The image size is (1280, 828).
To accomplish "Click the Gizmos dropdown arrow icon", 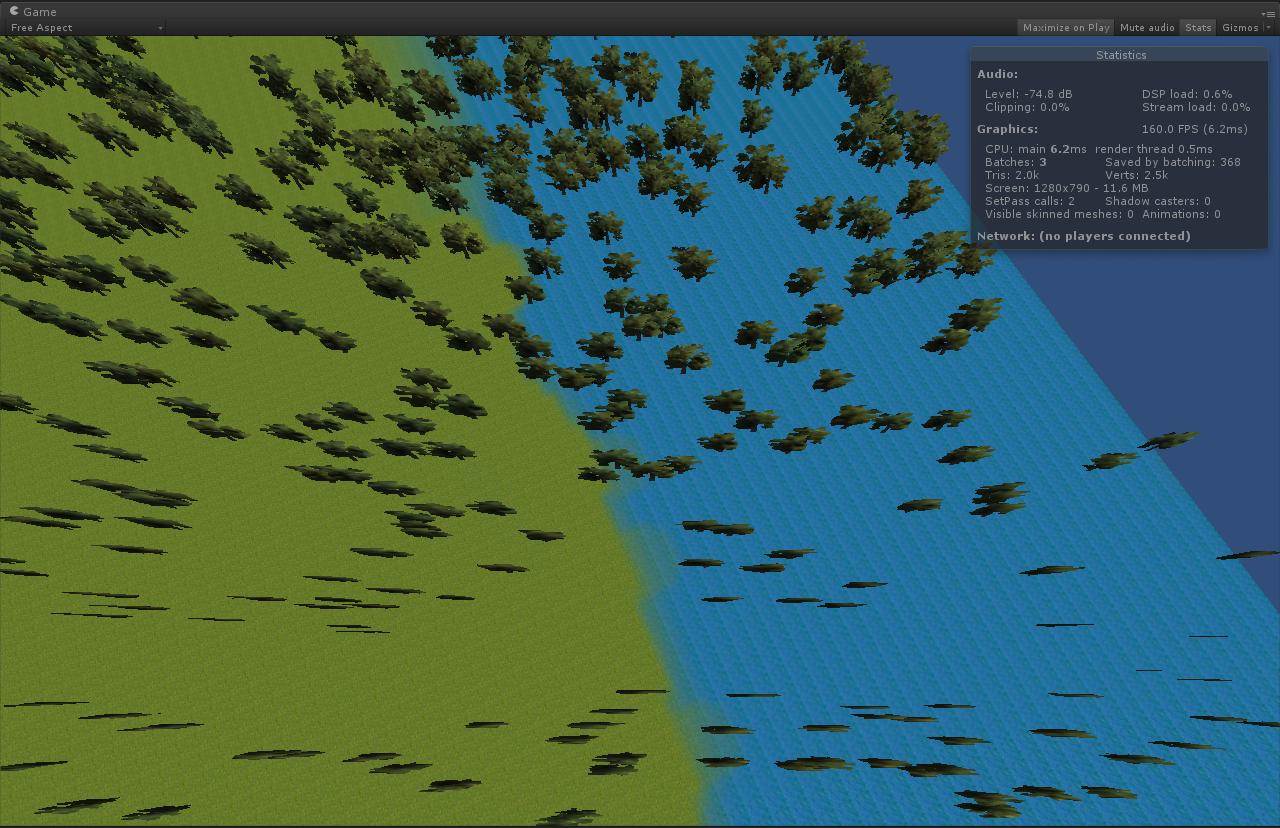I will 1268,27.
